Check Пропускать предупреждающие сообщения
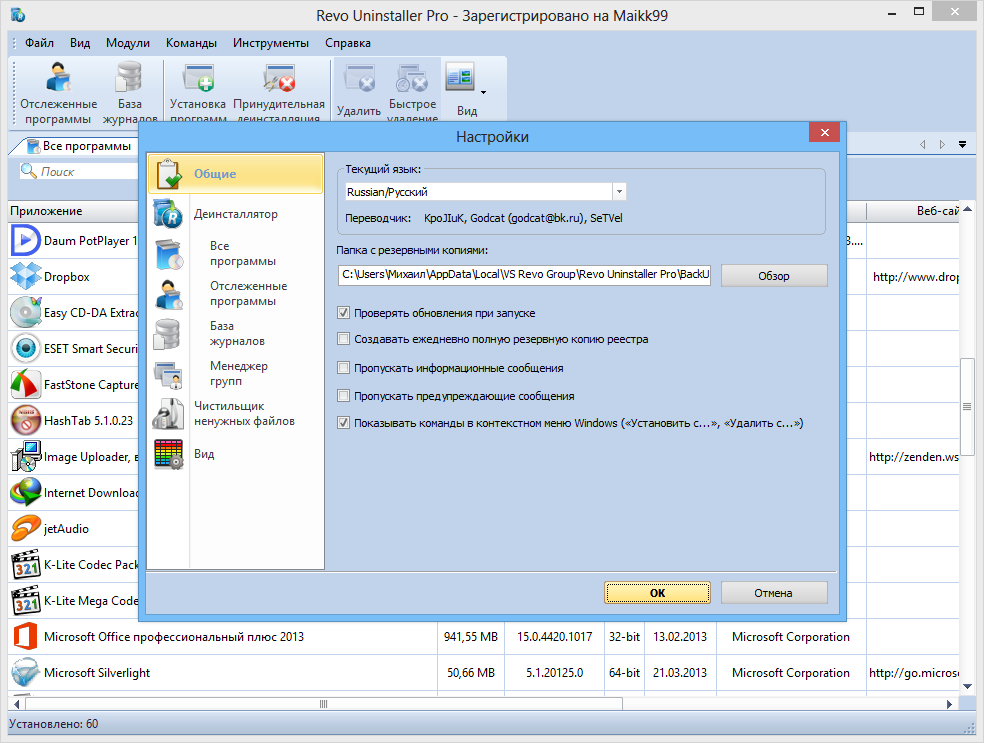The height and width of the screenshot is (743, 984). click(x=343, y=396)
